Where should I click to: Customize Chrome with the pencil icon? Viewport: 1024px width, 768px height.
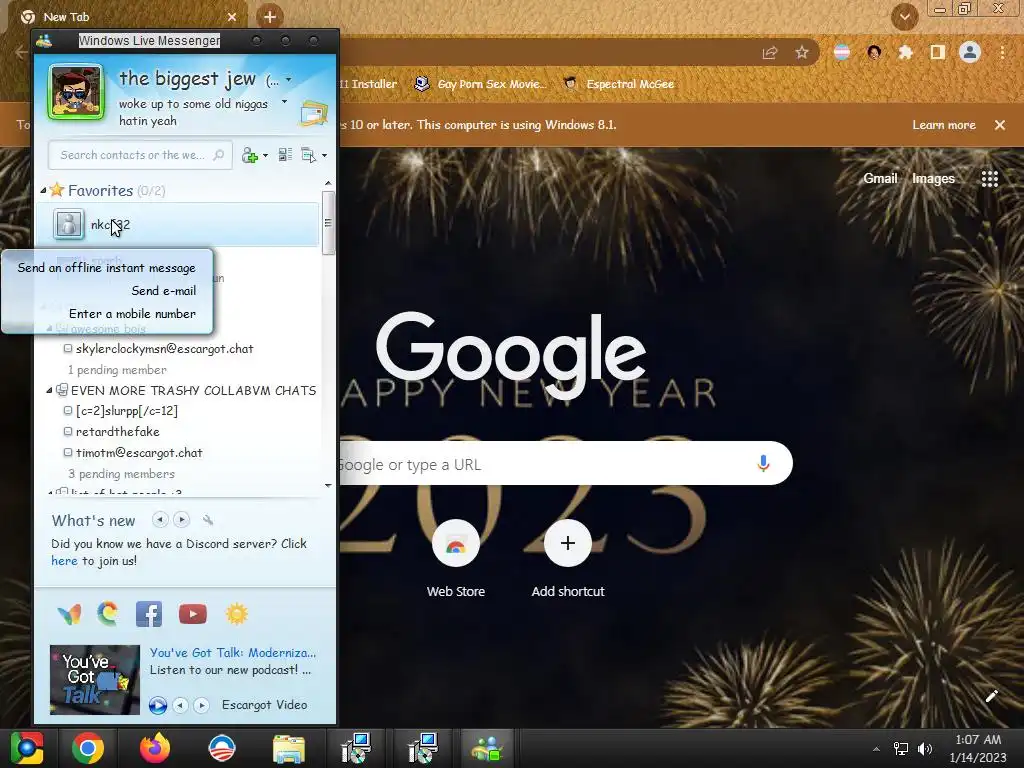991,696
